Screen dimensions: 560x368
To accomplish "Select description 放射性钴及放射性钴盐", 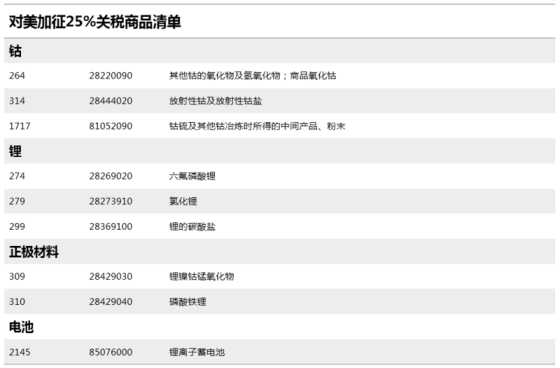I will (215, 101).
